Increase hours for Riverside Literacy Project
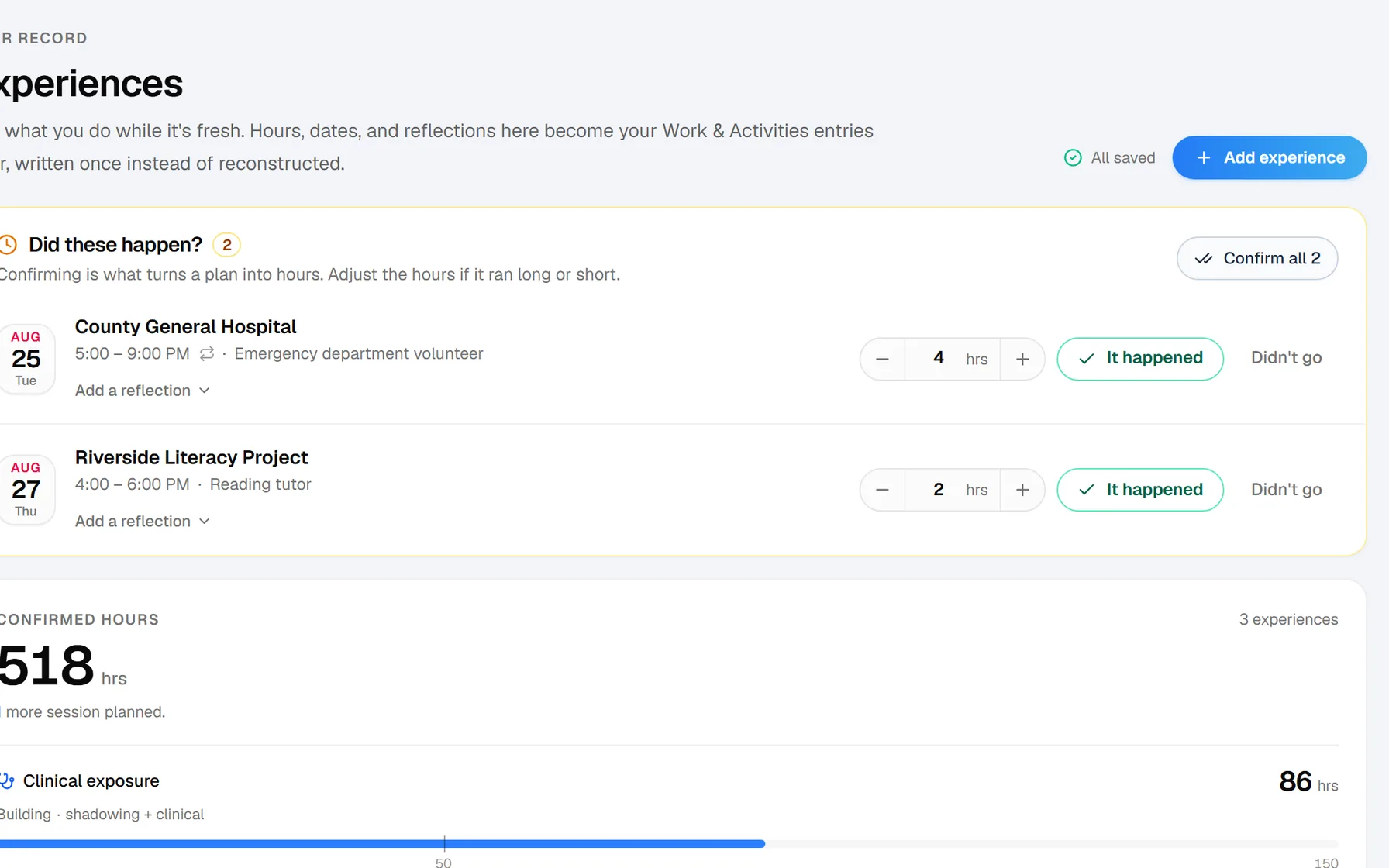Viewport: 1389px width, 868px height. (x=1022, y=490)
